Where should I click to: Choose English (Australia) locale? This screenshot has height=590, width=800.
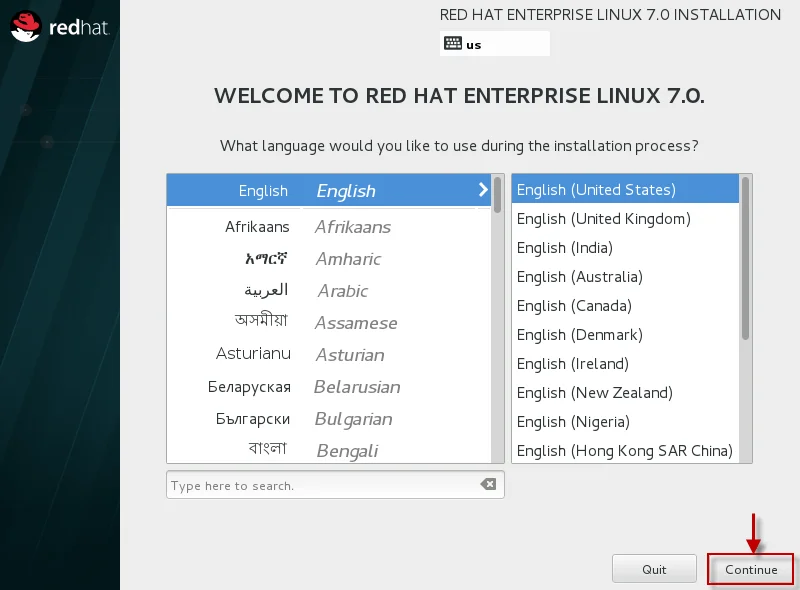coord(625,277)
